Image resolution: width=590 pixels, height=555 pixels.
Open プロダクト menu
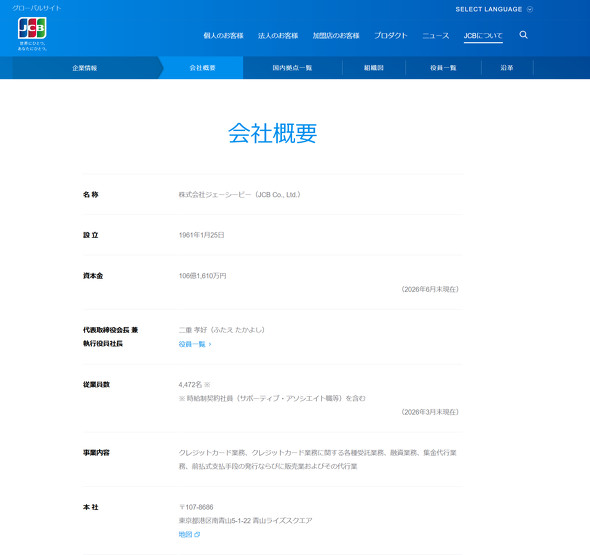coord(391,36)
